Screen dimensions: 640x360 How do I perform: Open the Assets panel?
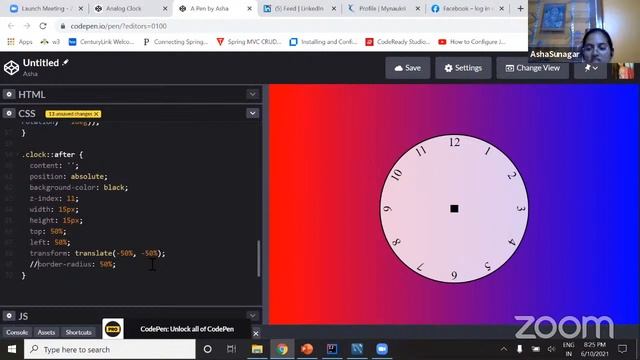pos(46,332)
